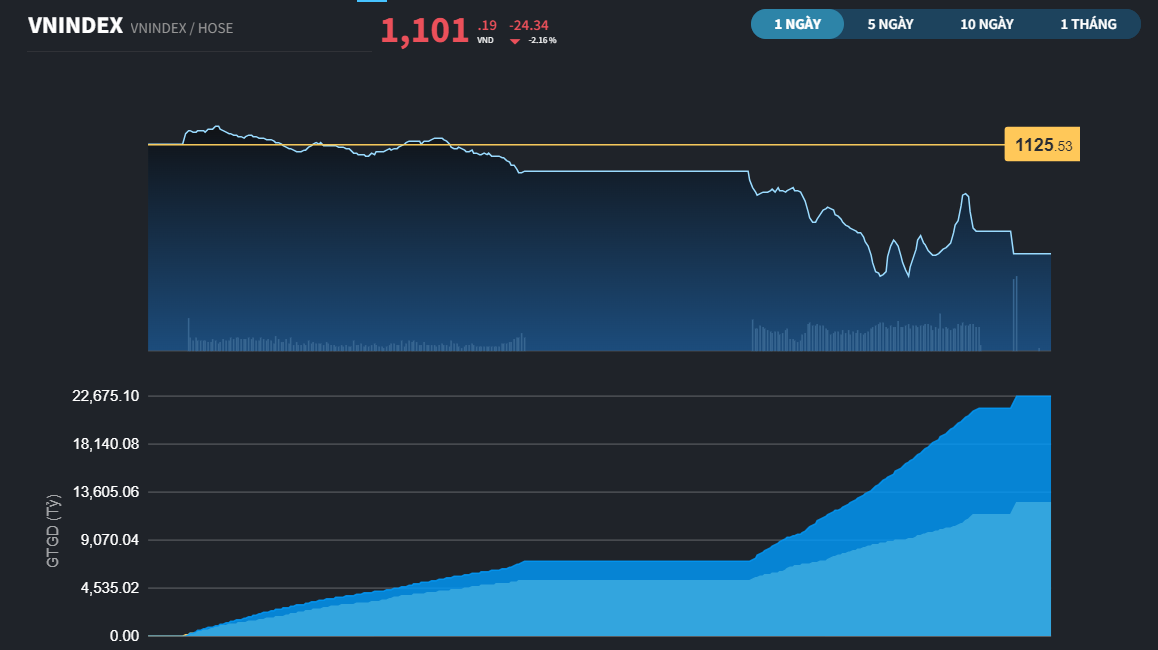The image size is (1158, 650).
Task: Click the red down-arrow change indicator
Action: point(515,41)
